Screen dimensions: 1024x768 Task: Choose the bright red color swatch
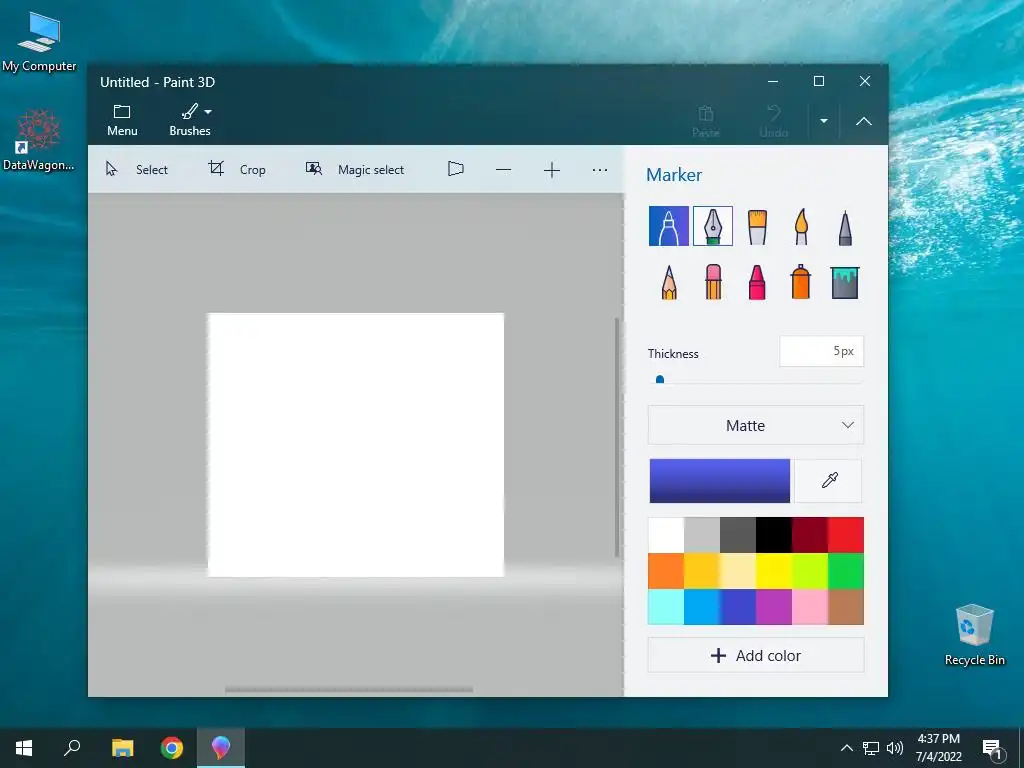[x=846, y=535]
